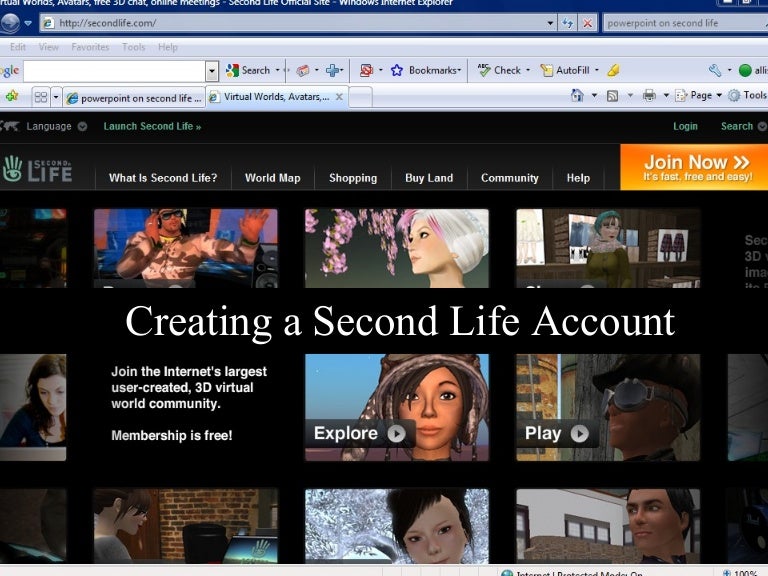Click the secondlife.com address bar
The image size is (768, 576).
(293, 23)
